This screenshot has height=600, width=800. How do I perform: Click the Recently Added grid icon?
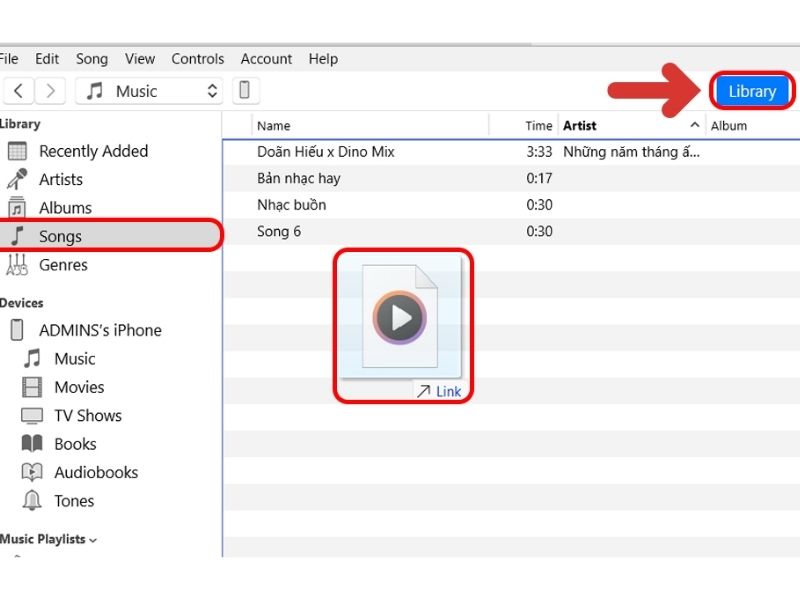17,151
